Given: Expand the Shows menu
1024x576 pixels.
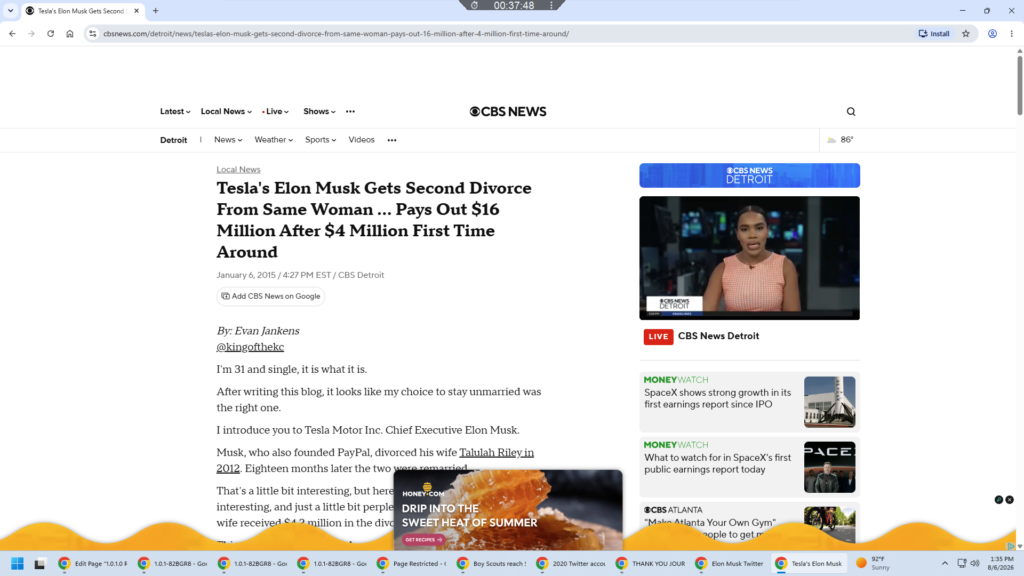Looking at the screenshot, I should tap(319, 112).
